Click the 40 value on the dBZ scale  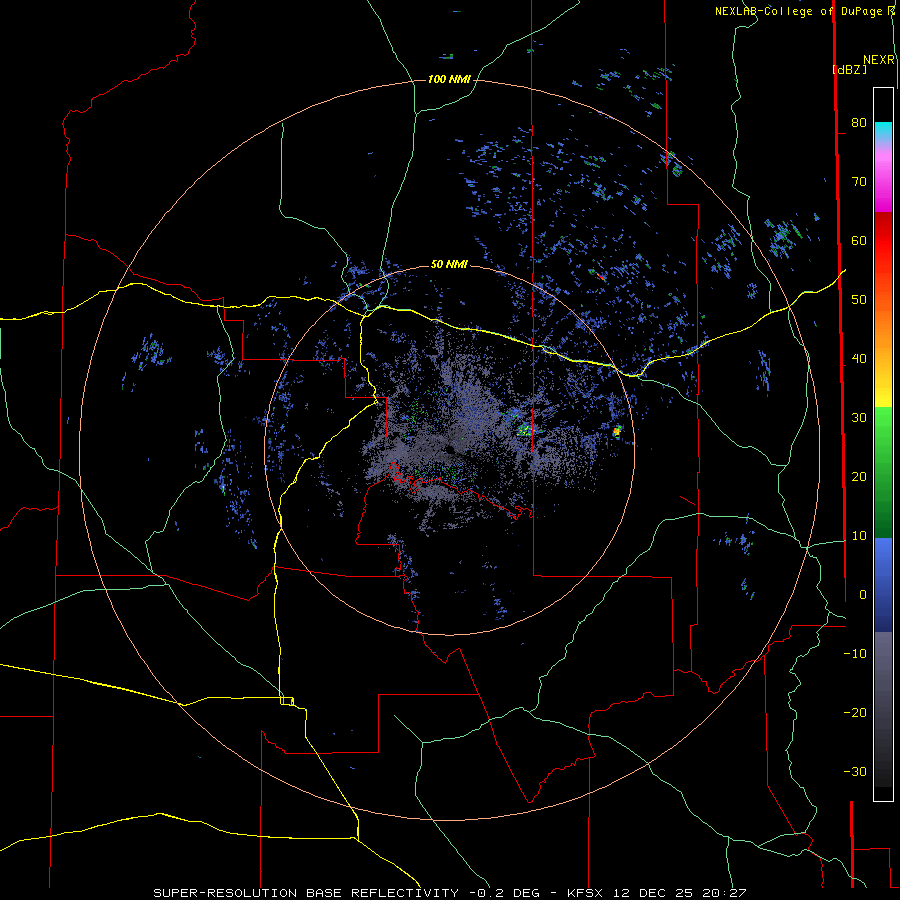click(x=859, y=359)
